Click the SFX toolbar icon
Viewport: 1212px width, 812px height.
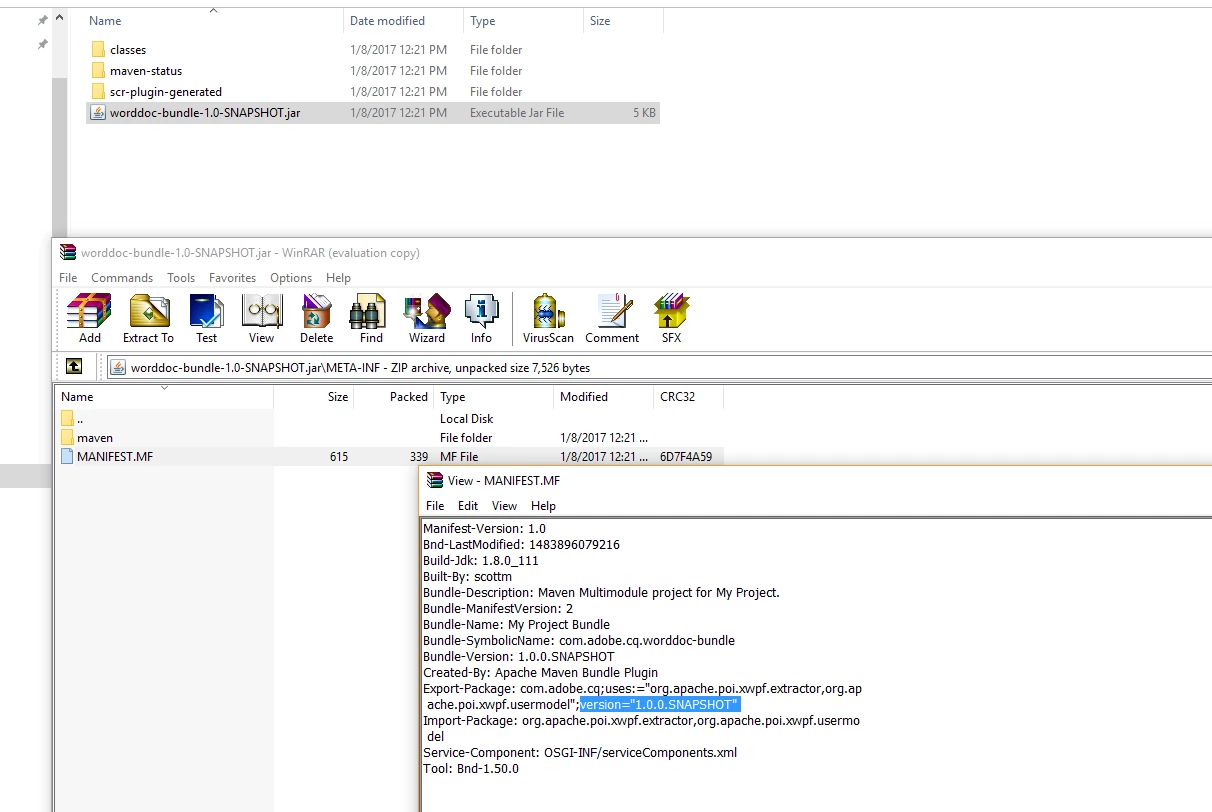pyautogui.click(x=671, y=312)
